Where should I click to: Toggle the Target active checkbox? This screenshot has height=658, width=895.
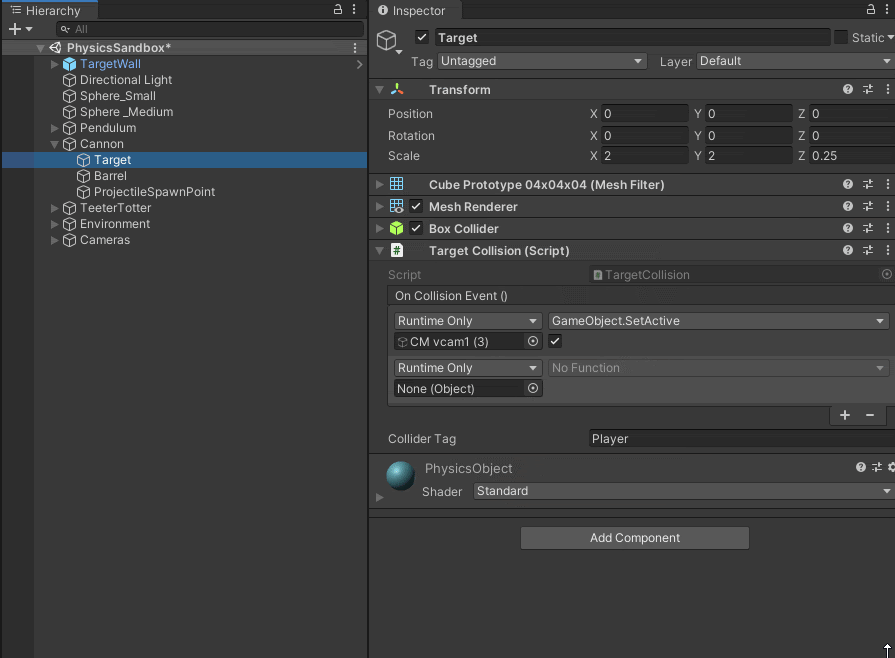[422, 38]
